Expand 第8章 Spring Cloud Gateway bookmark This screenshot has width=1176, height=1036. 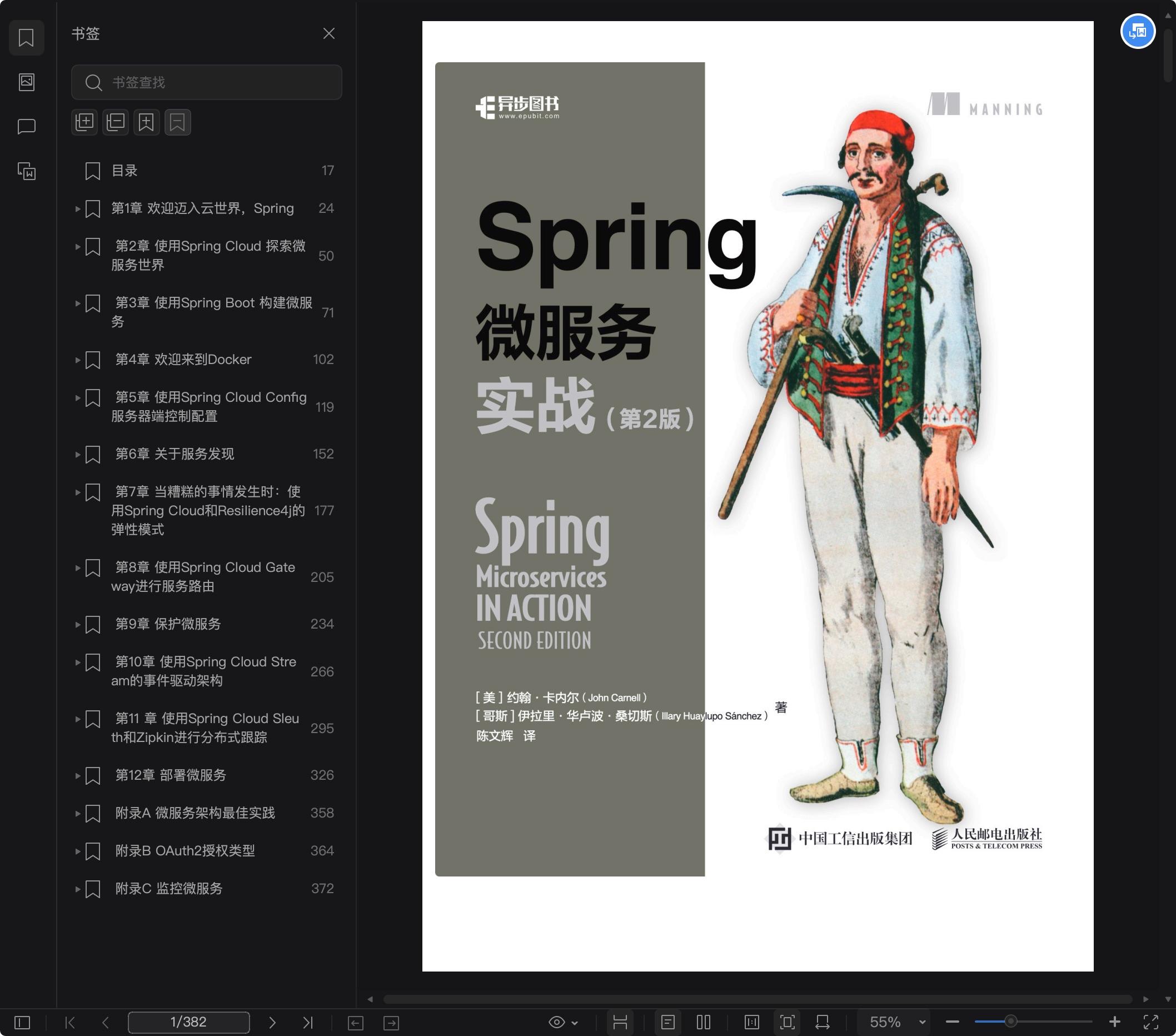coord(77,568)
